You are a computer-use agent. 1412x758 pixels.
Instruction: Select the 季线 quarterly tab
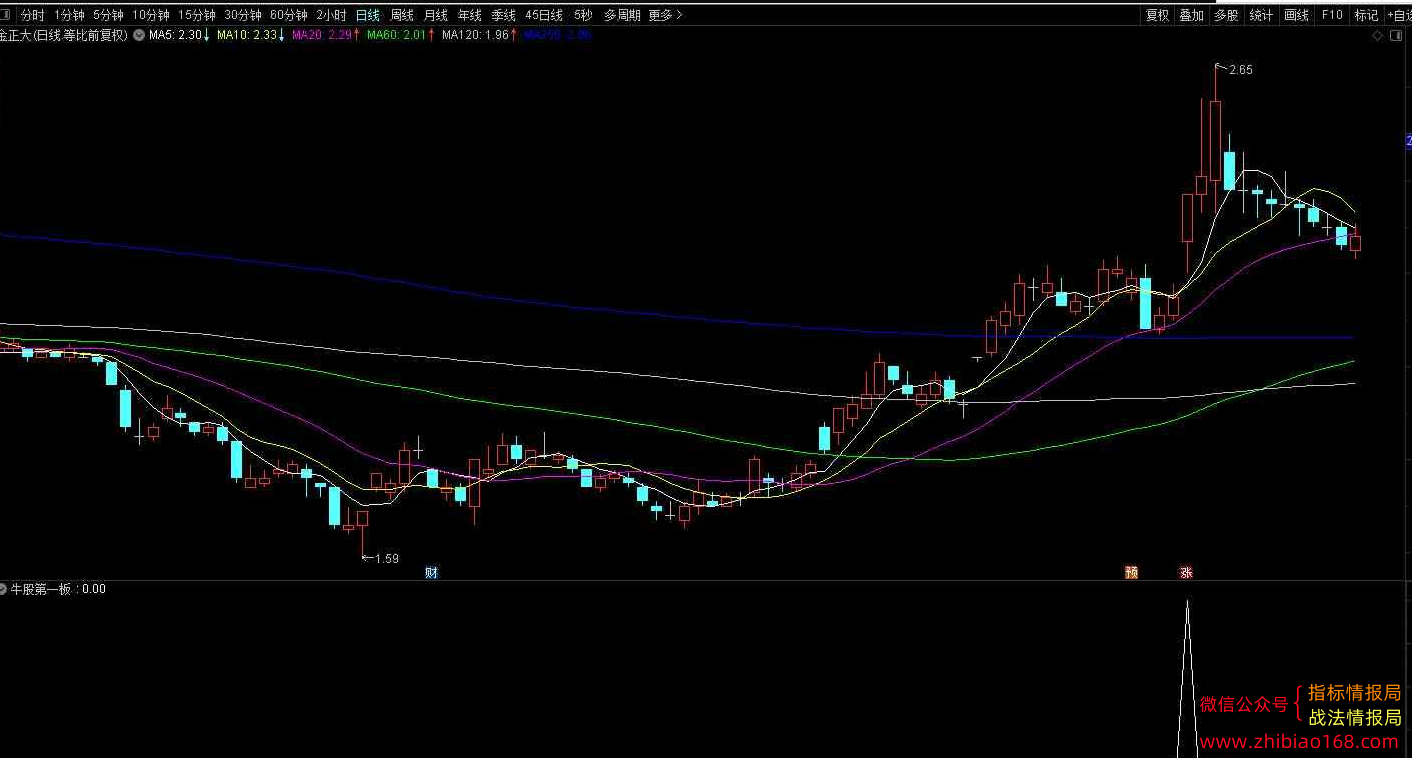click(503, 15)
